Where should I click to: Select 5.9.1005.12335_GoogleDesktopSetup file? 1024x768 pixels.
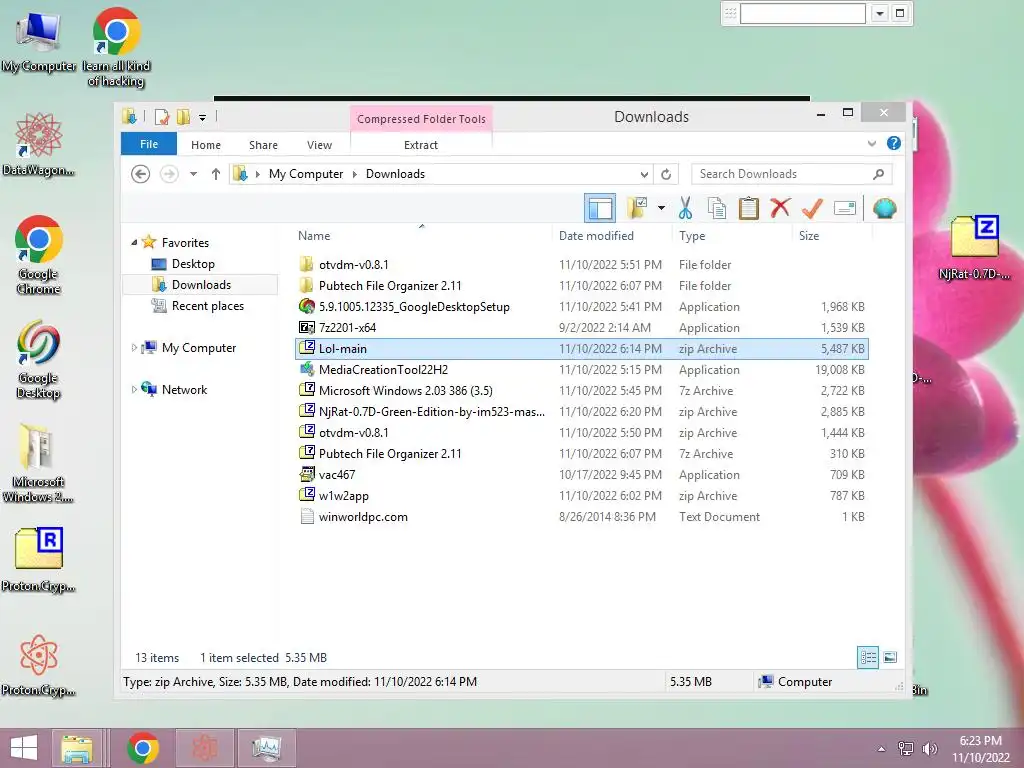[x=581, y=307]
